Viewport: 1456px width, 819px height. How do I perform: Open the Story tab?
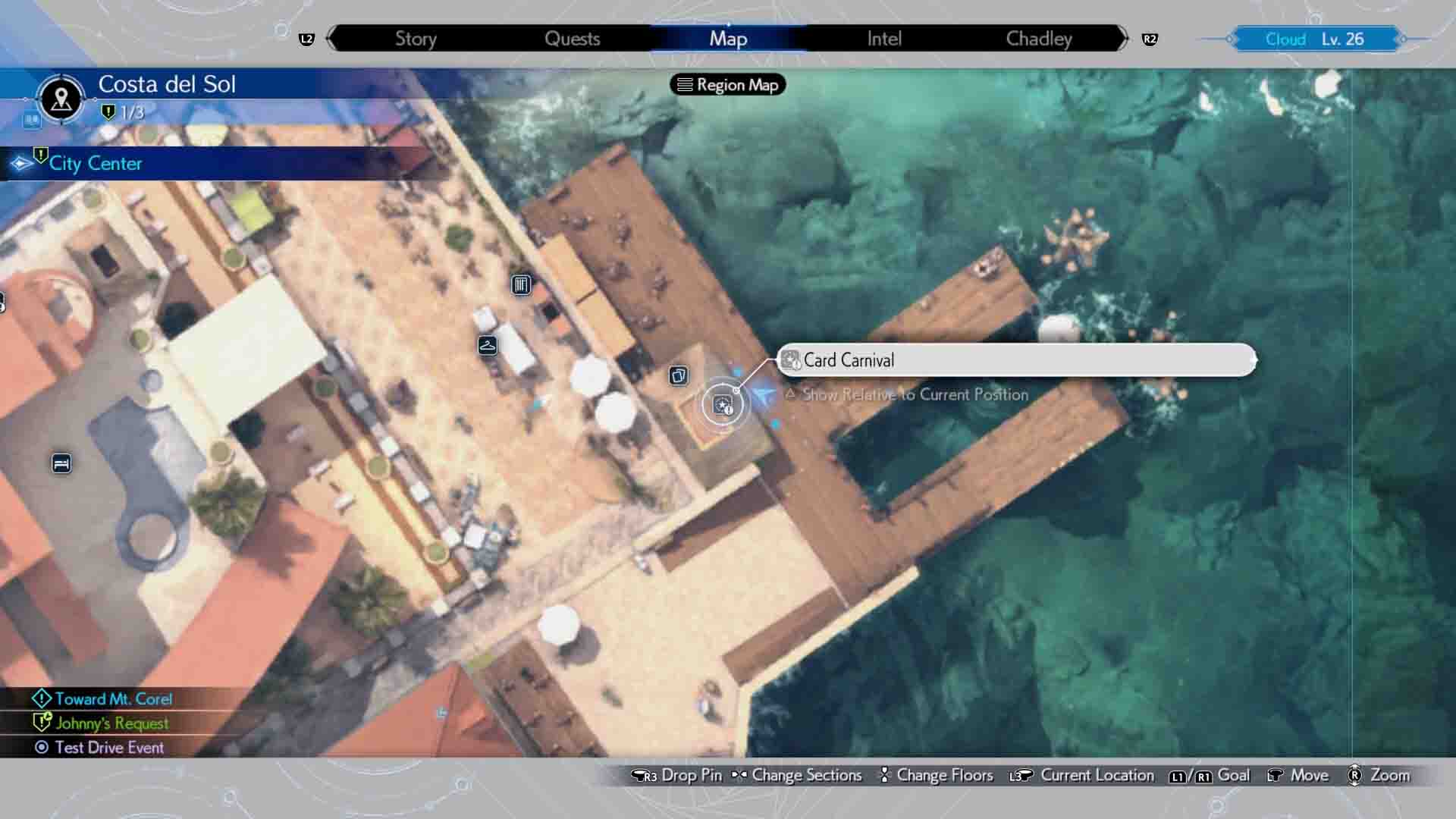click(x=416, y=39)
